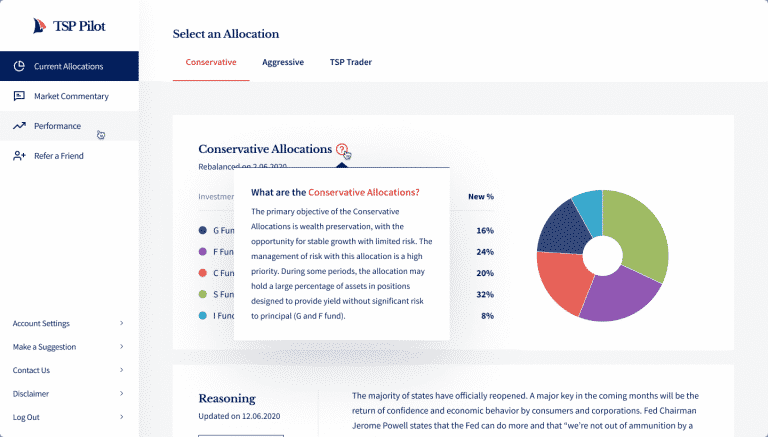
Task: Click the C Fund red legend dot
Action: [x=203, y=273]
